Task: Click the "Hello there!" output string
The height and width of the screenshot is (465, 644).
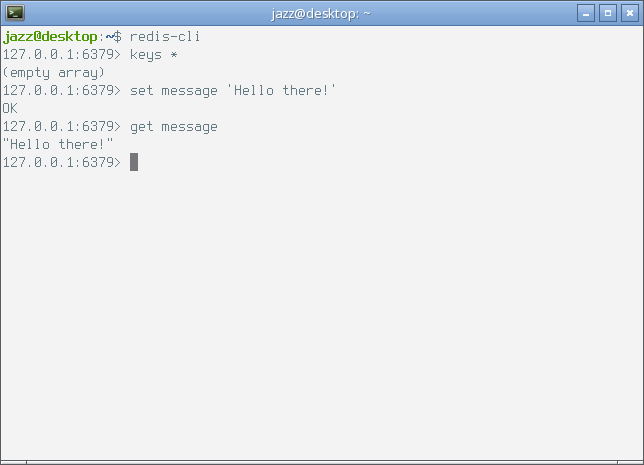Action: (58, 144)
